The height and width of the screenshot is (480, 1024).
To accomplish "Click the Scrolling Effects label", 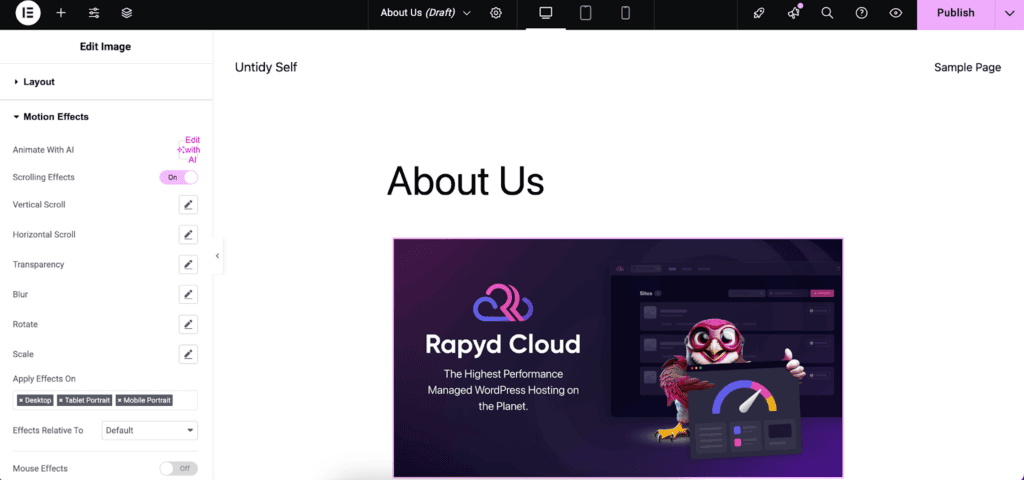I will (44, 177).
